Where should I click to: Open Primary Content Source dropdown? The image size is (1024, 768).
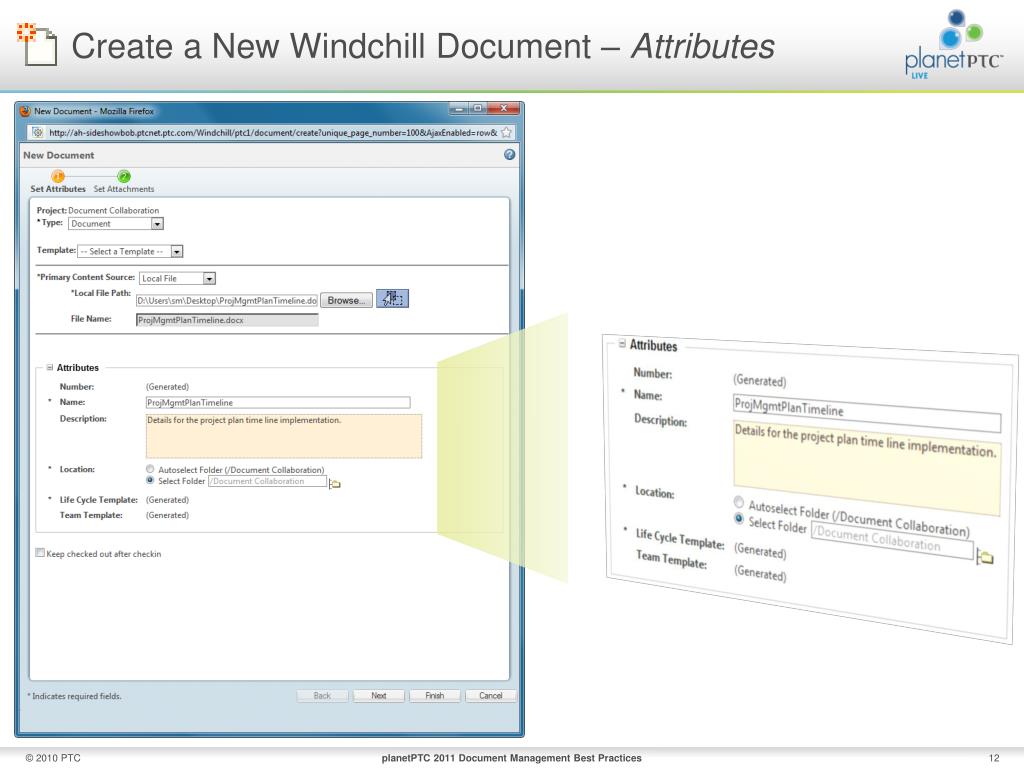(x=177, y=278)
